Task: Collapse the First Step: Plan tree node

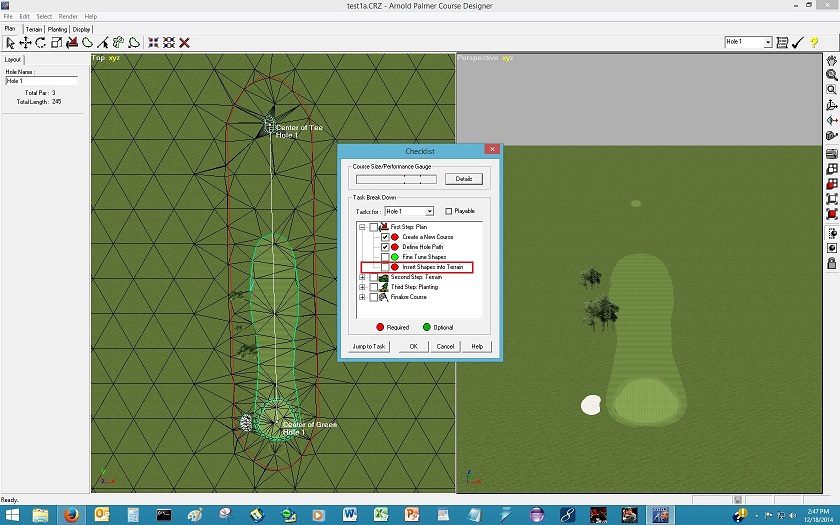Action: [362, 227]
